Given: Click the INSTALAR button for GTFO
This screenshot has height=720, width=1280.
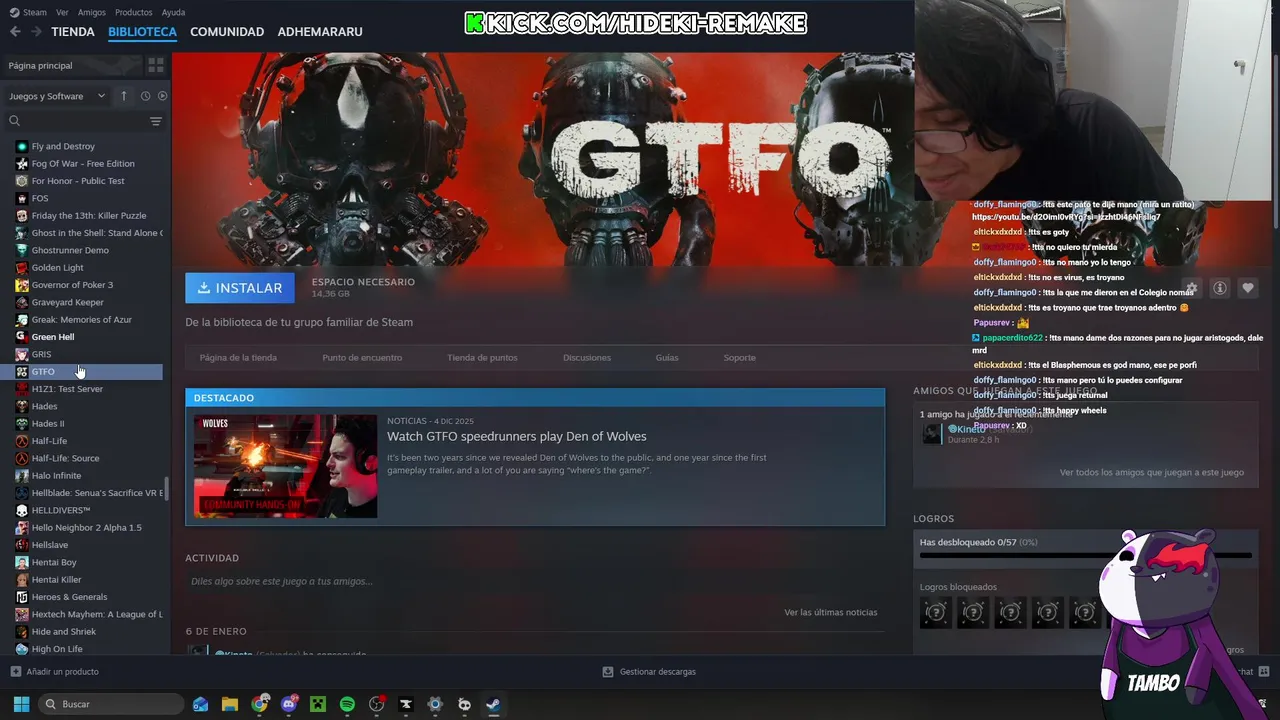Looking at the screenshot, I should click(x=240, y=288).
